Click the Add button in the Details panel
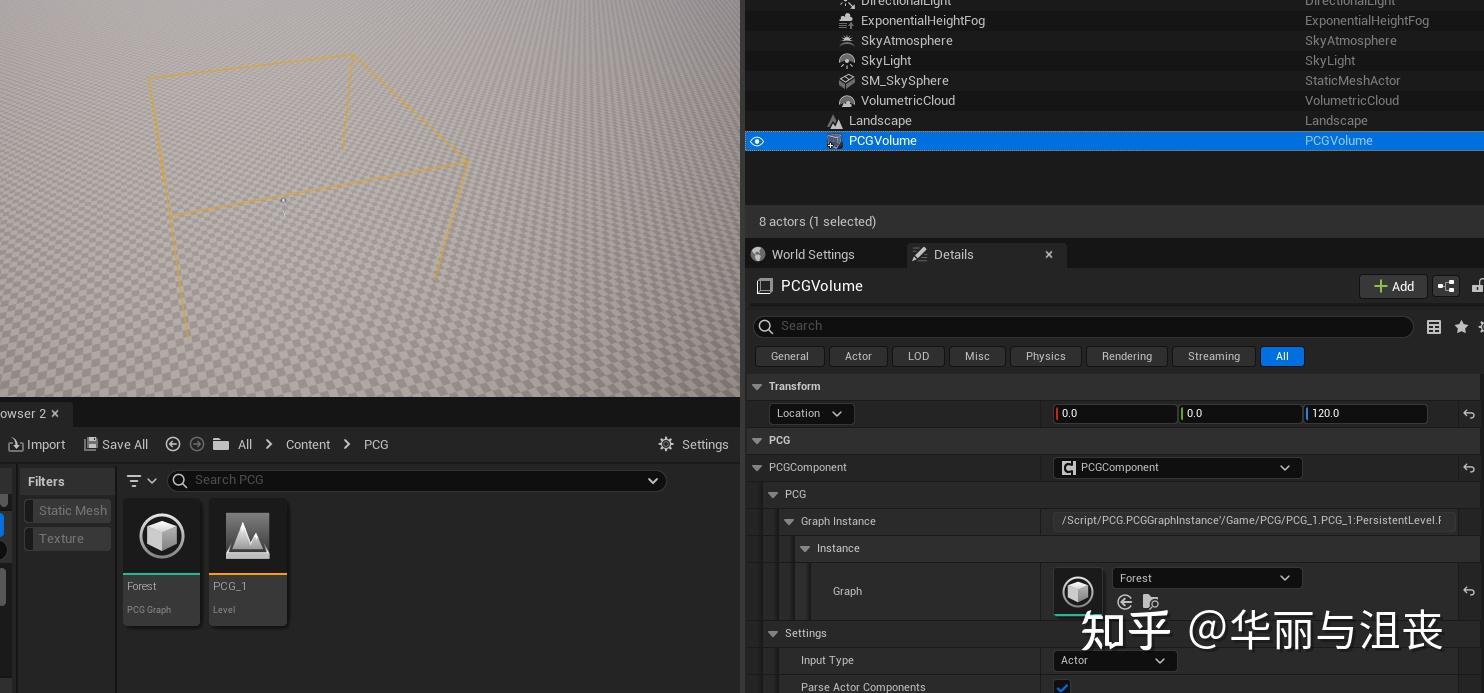The height and width of the screenshot is (693, 1484). pyautogui.click(x=1393, y=286)
